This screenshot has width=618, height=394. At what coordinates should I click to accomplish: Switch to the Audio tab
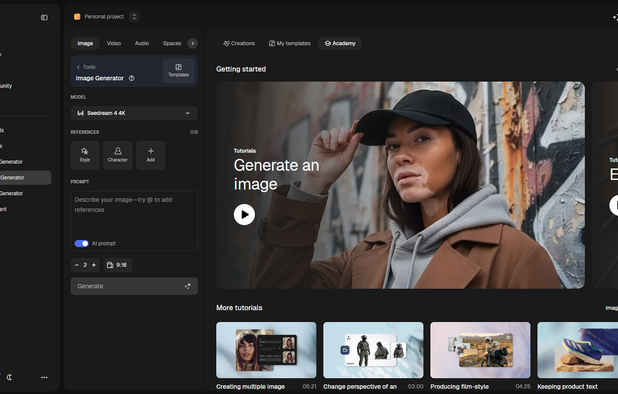(x=142, y=43)
